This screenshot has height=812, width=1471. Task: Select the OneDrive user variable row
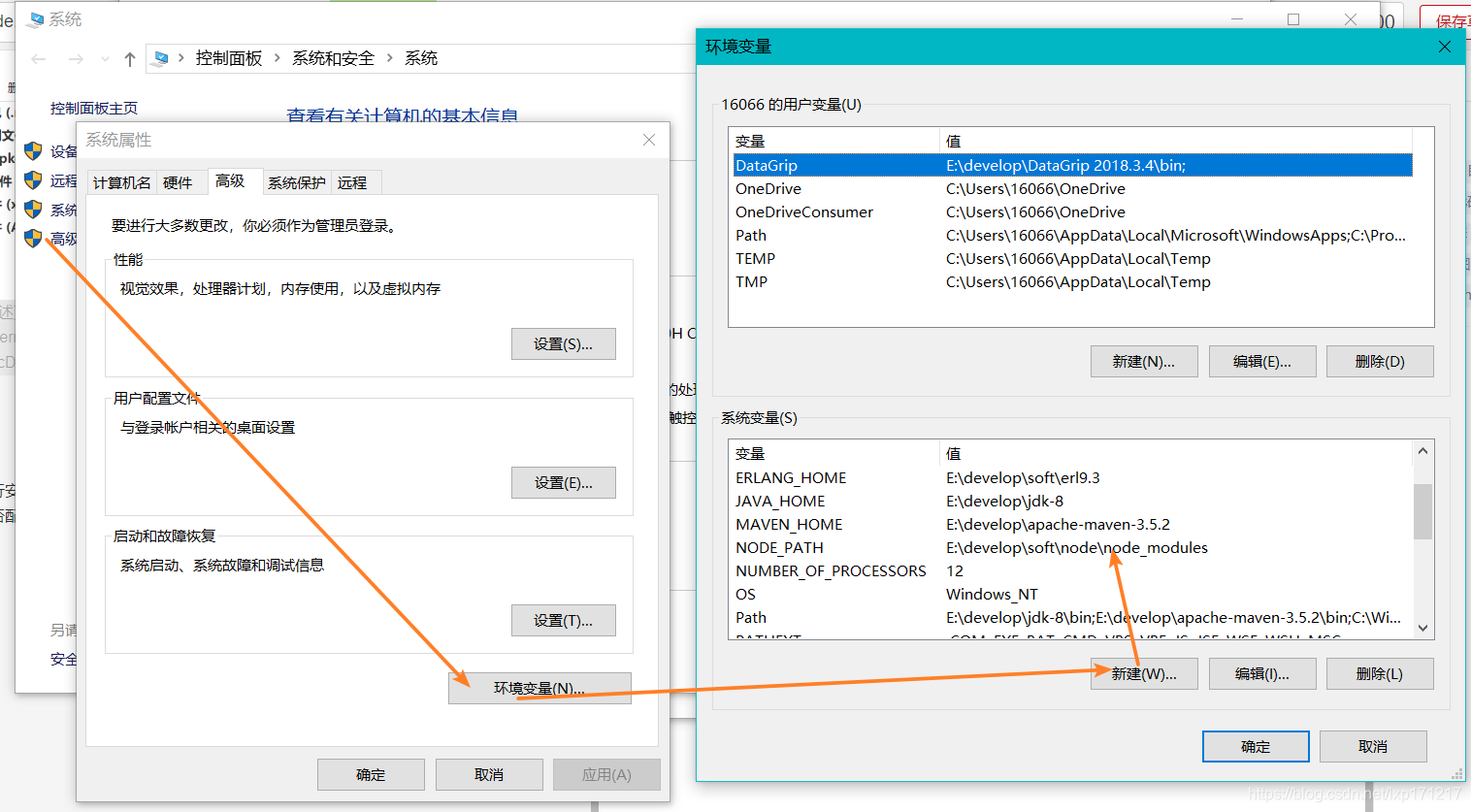(x=1072, y=189)
